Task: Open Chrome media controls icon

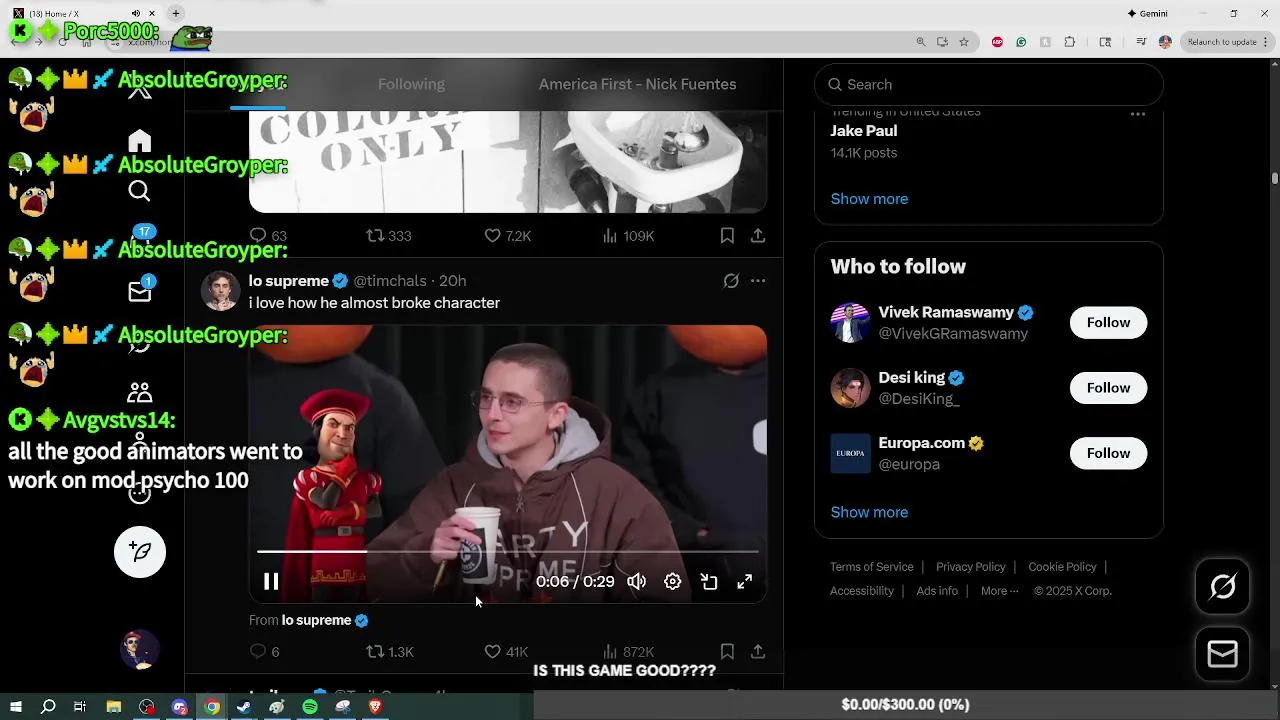Action: 1141,42
